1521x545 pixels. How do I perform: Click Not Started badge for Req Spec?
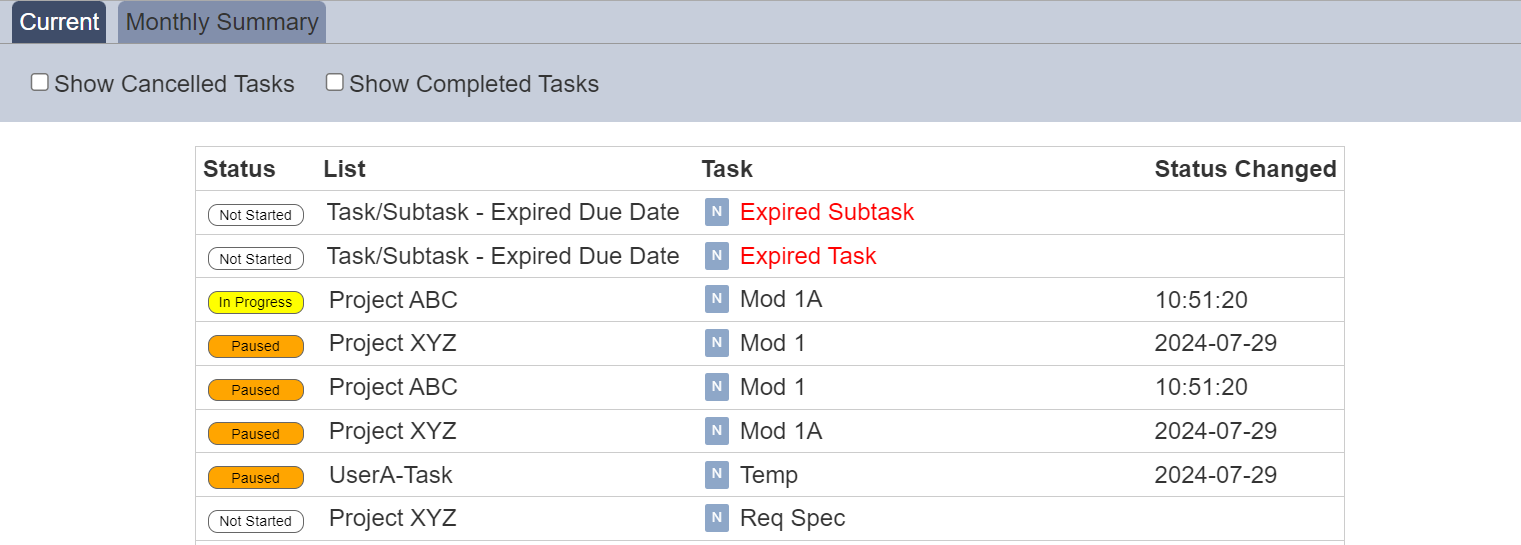tap(256, 521)
